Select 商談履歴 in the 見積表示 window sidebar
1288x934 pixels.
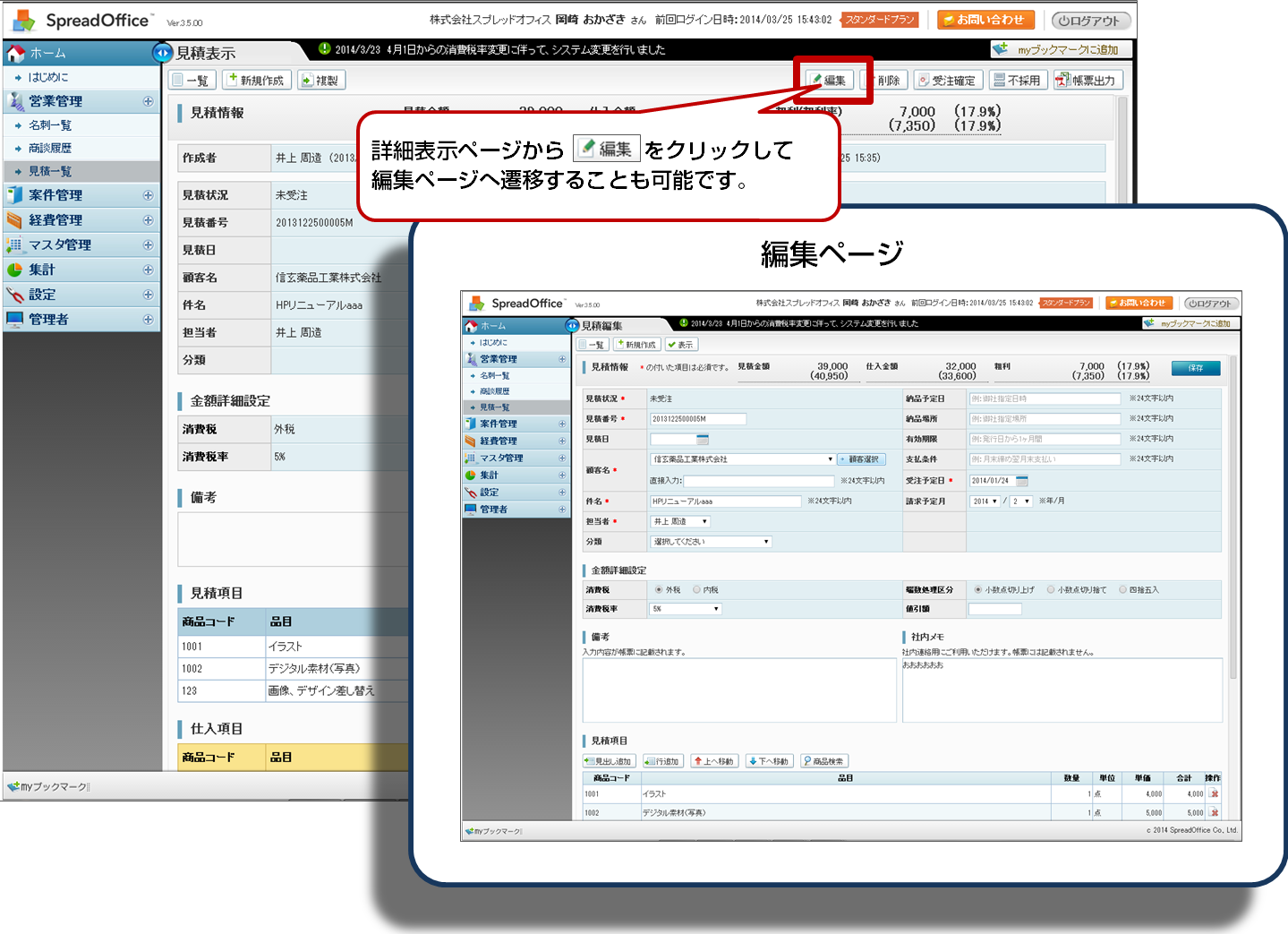point(81,149)
